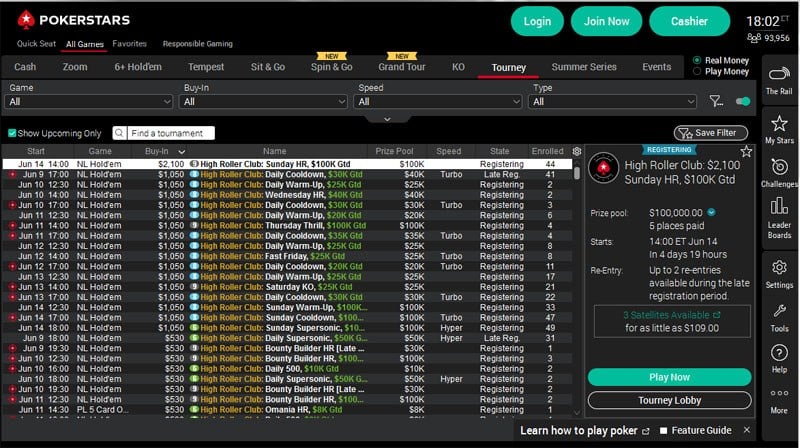The width and height of the screenshot is (800, 448).
Task: Sort by Enrolled column header
Action: coord(547,151)
